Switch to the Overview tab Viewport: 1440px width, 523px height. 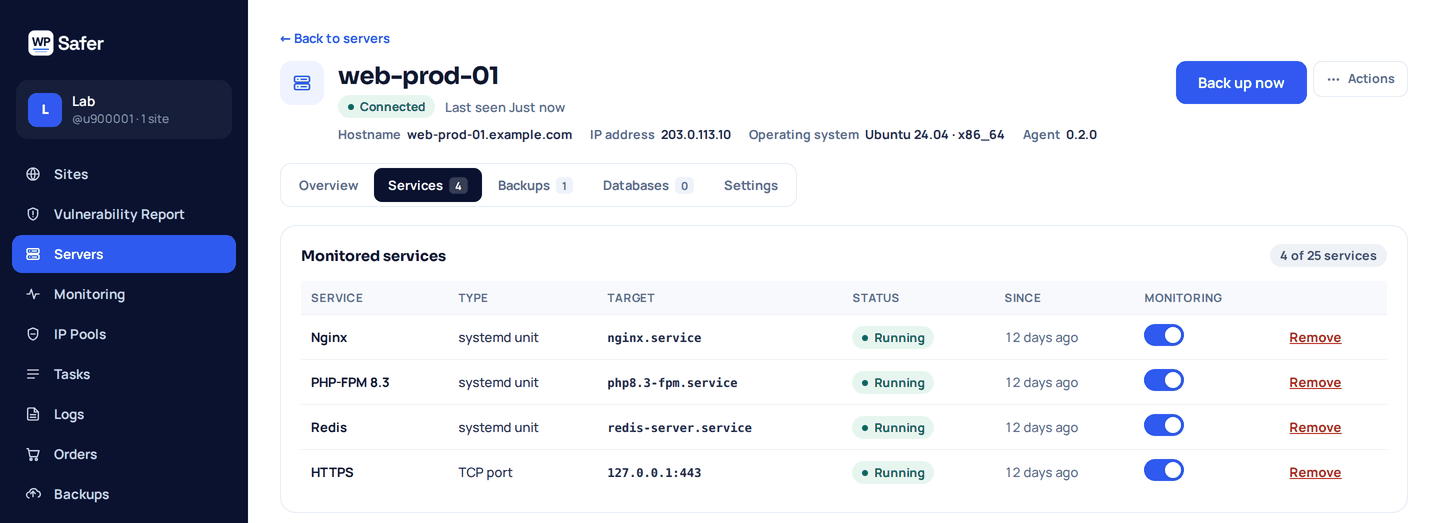328,185
